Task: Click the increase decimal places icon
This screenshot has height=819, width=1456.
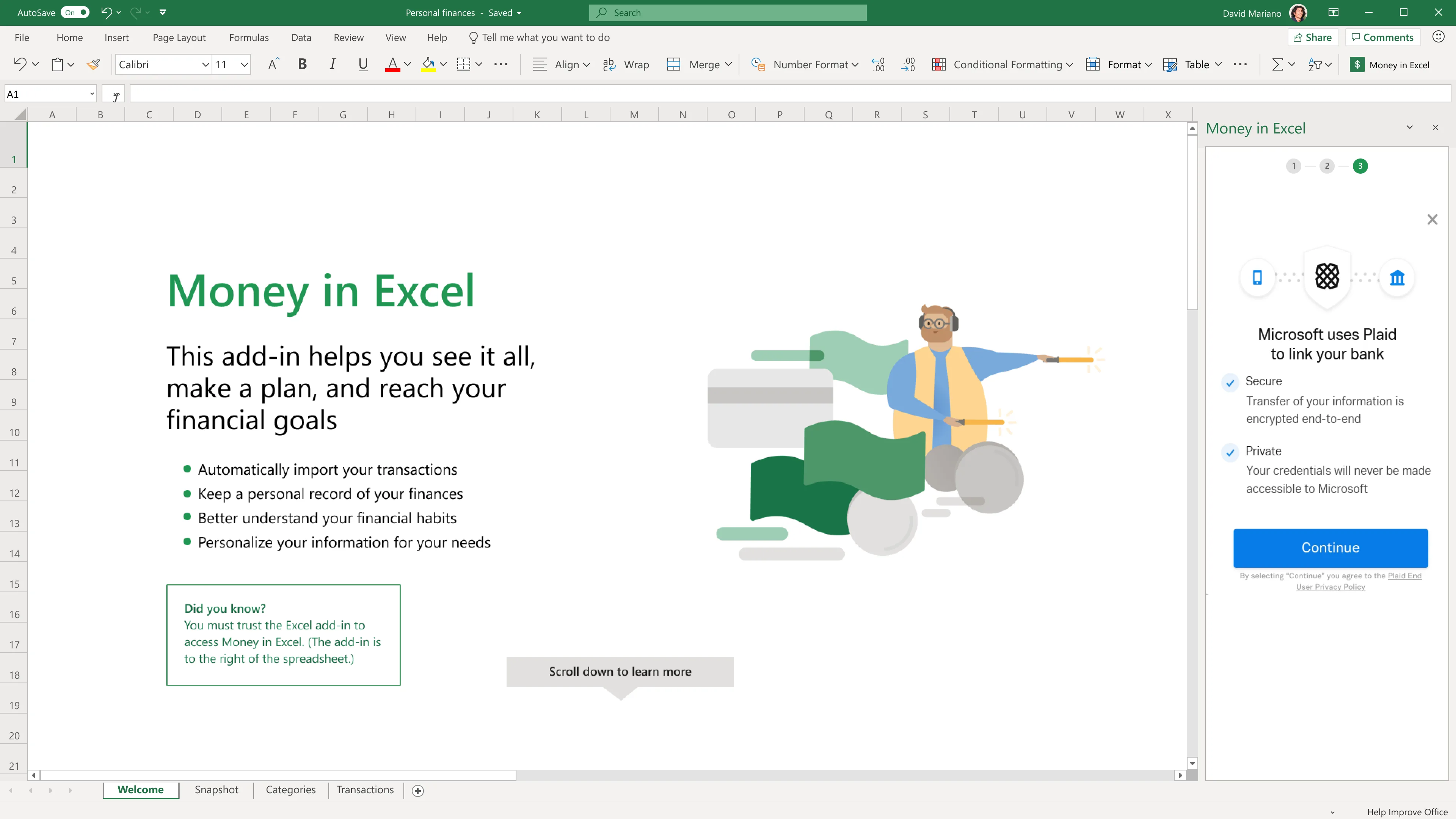Action: coord(878,64)
